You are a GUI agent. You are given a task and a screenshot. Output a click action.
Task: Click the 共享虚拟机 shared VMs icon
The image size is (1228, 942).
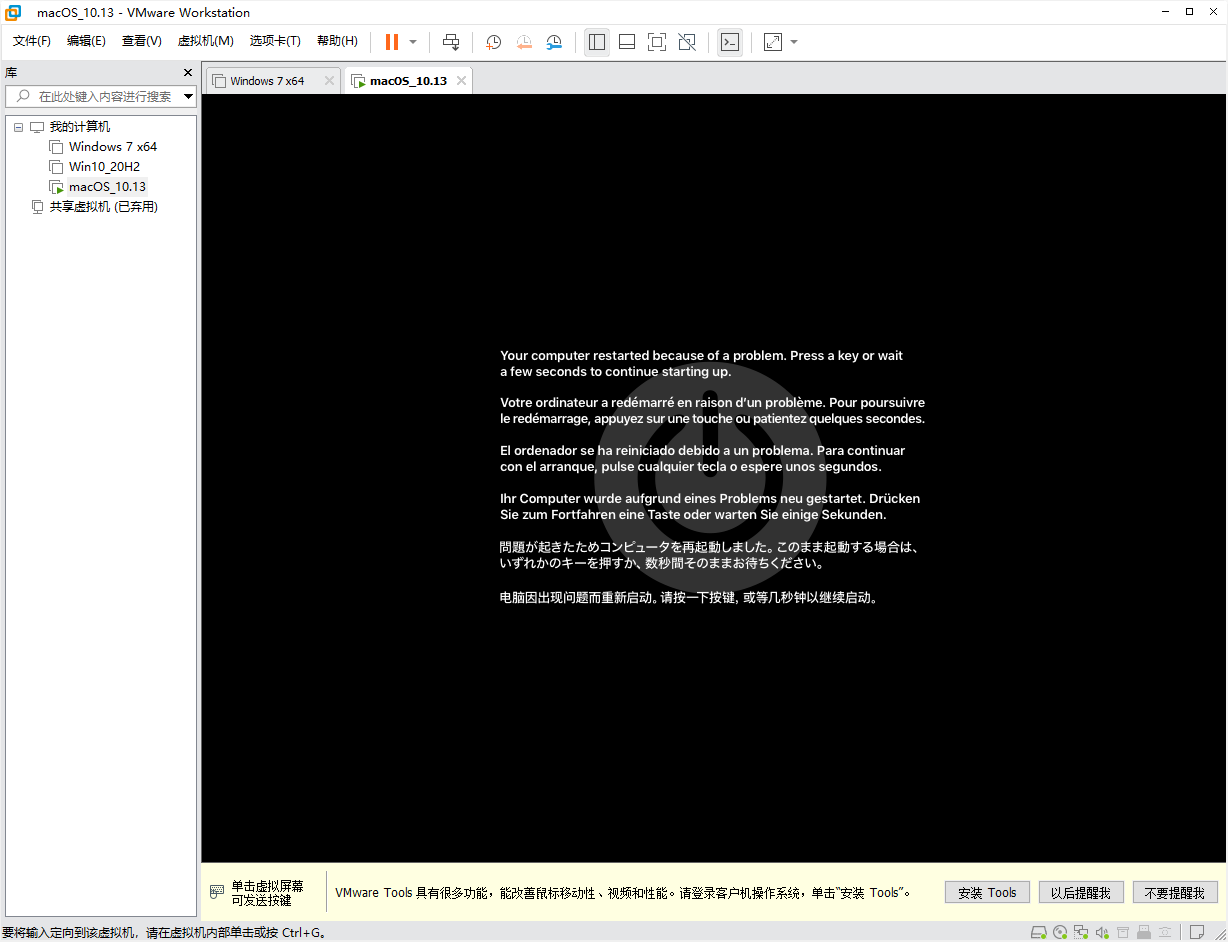37,207
